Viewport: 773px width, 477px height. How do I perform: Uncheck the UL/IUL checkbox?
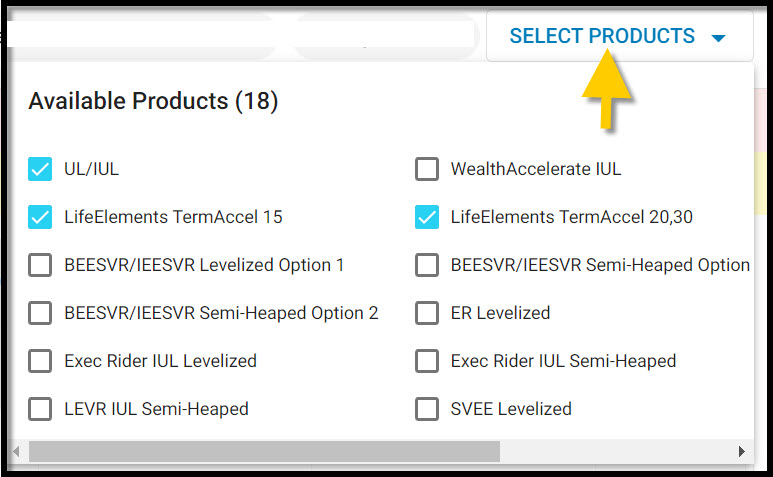pyautogui.click(x=40, y=169)
